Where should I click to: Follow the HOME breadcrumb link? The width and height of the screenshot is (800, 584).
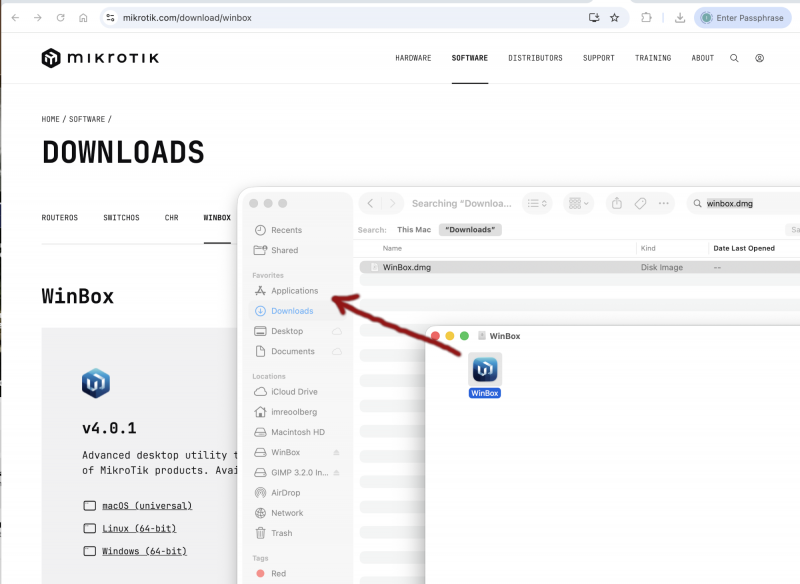[x=51, y=119]
